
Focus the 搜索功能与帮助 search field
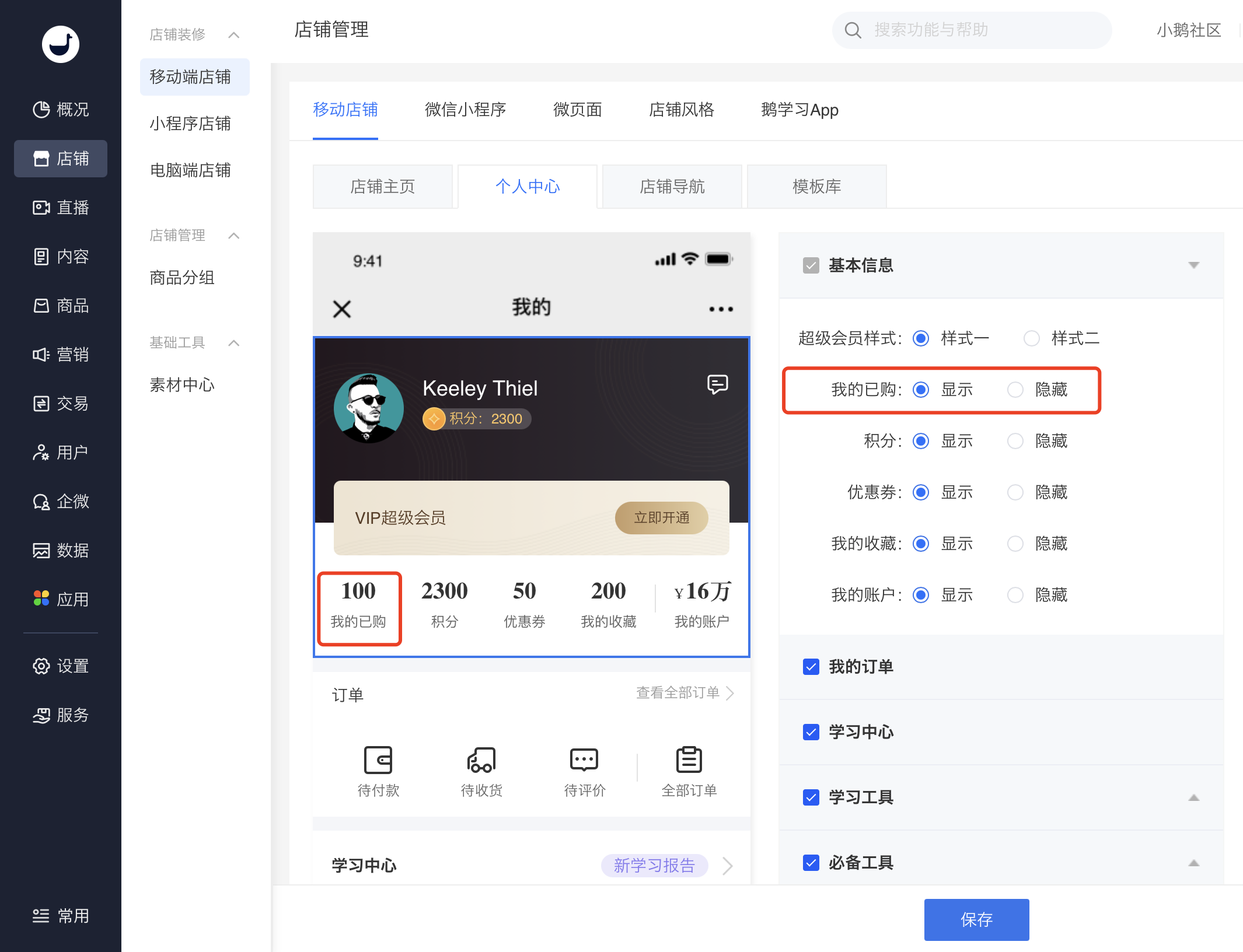(x=972, y=30)
